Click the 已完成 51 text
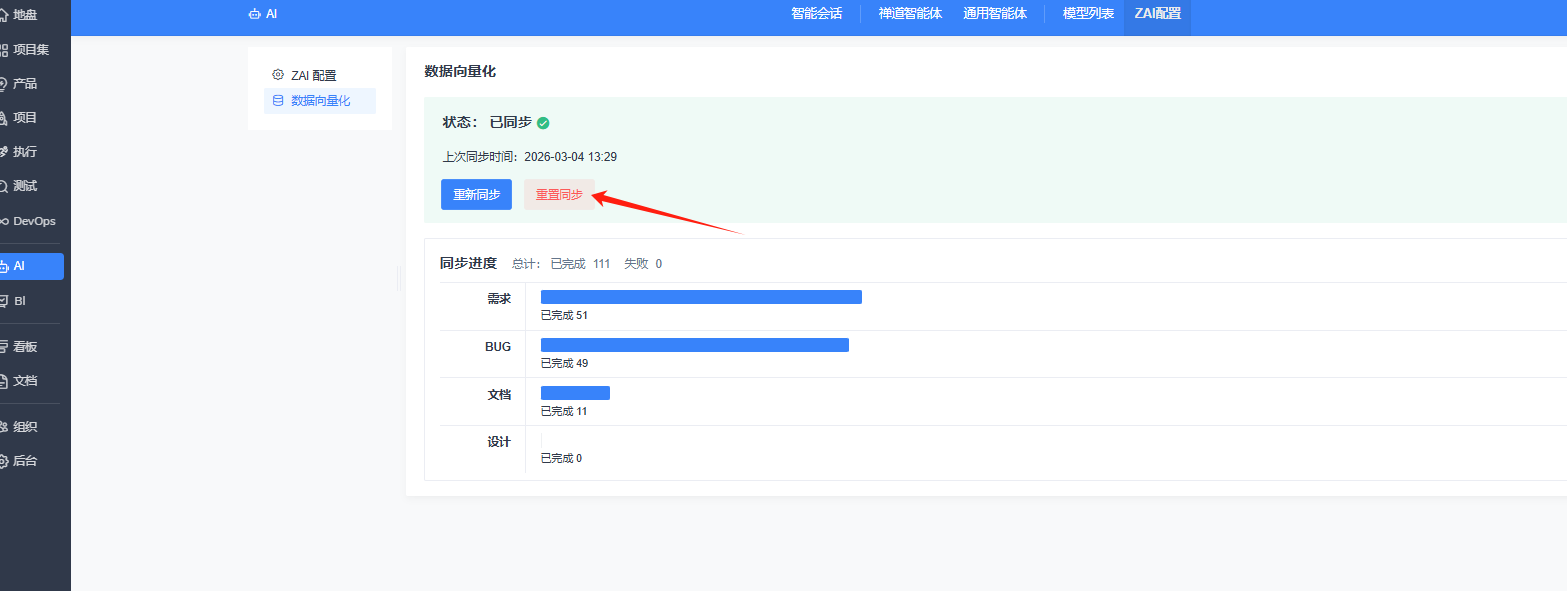The image size is (1567, 591). click(x=564, y=315)
